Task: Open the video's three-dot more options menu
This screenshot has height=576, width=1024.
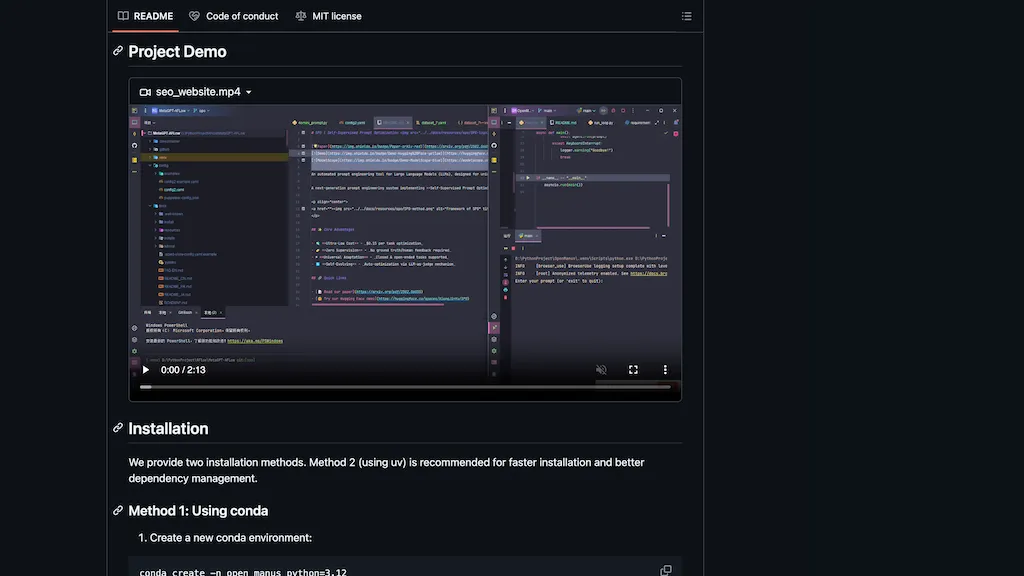Action: click(665, 369)
